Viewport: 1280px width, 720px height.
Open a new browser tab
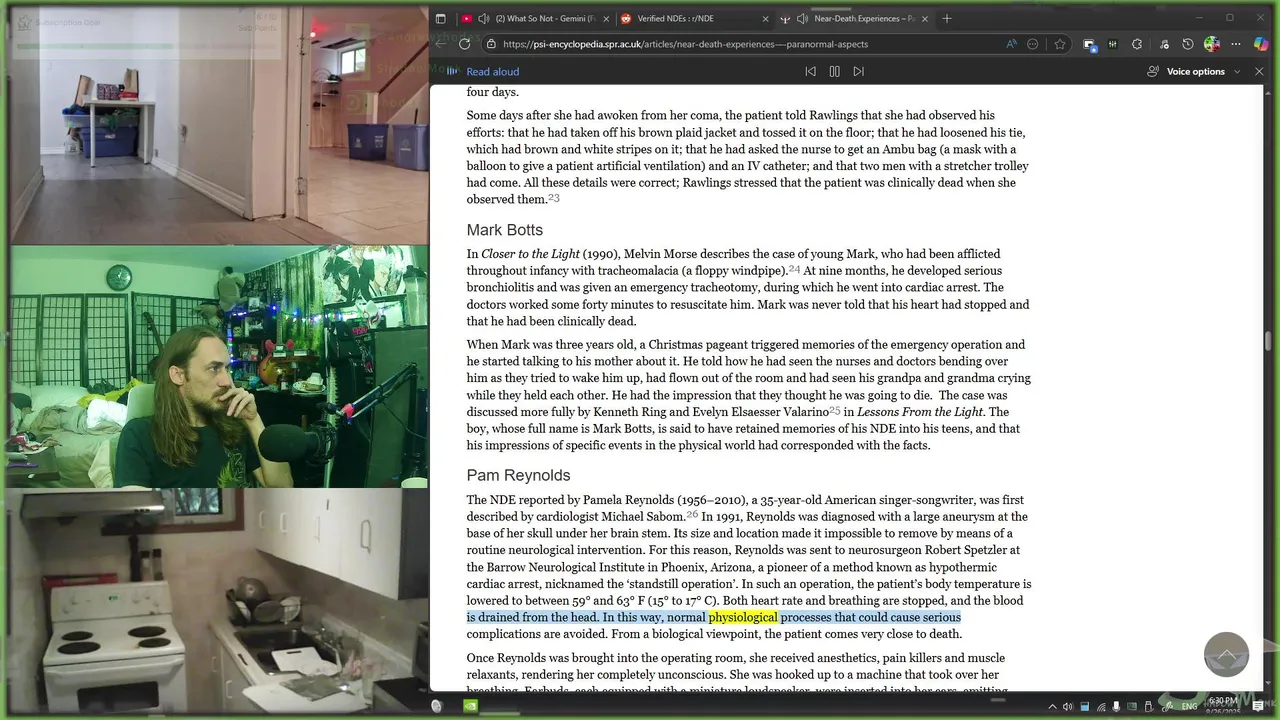947,18
